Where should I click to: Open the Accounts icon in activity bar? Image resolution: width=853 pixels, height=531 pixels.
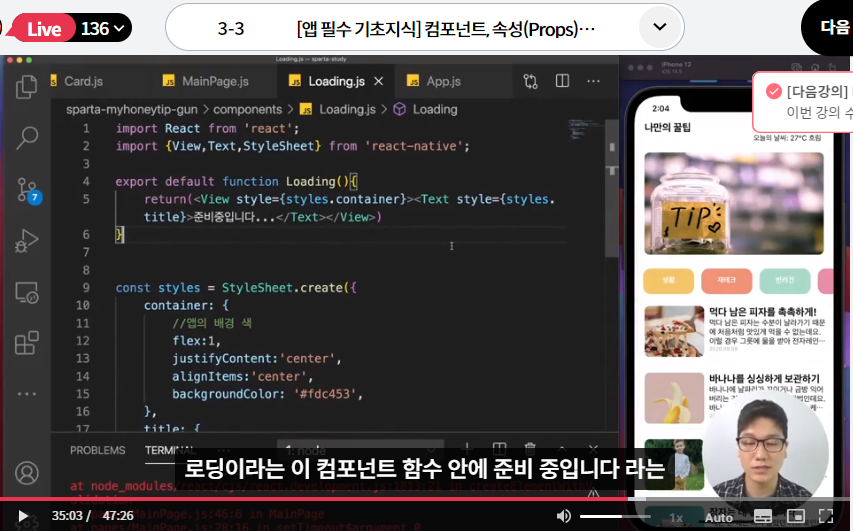26,473
